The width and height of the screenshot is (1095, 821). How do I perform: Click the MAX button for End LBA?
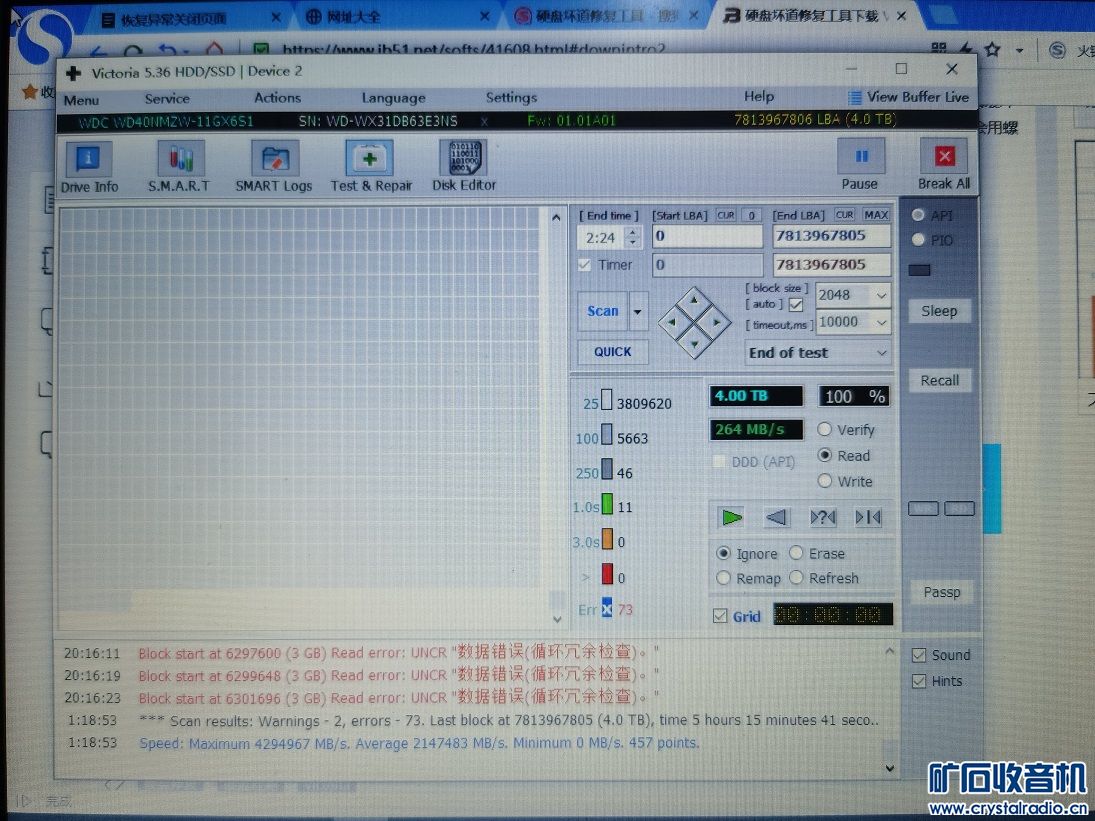[876, 214]
